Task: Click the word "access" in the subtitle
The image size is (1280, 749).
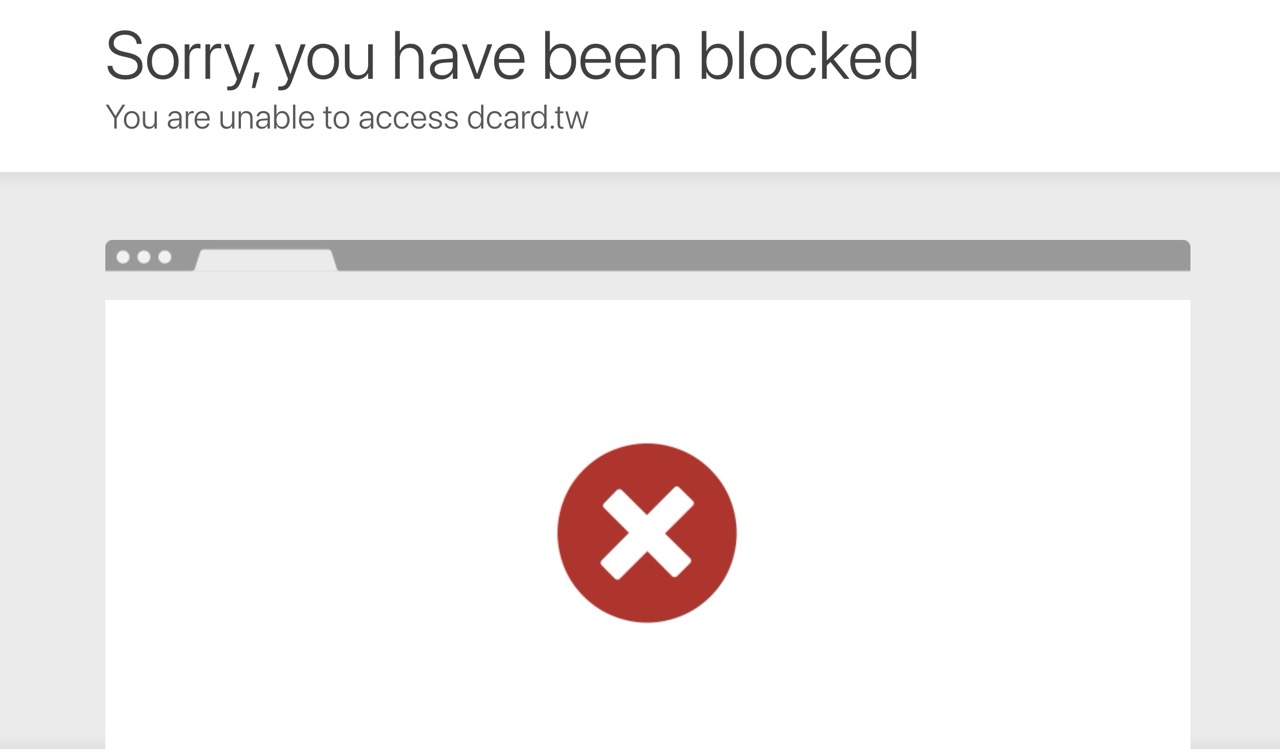Action: coord(408,118)
